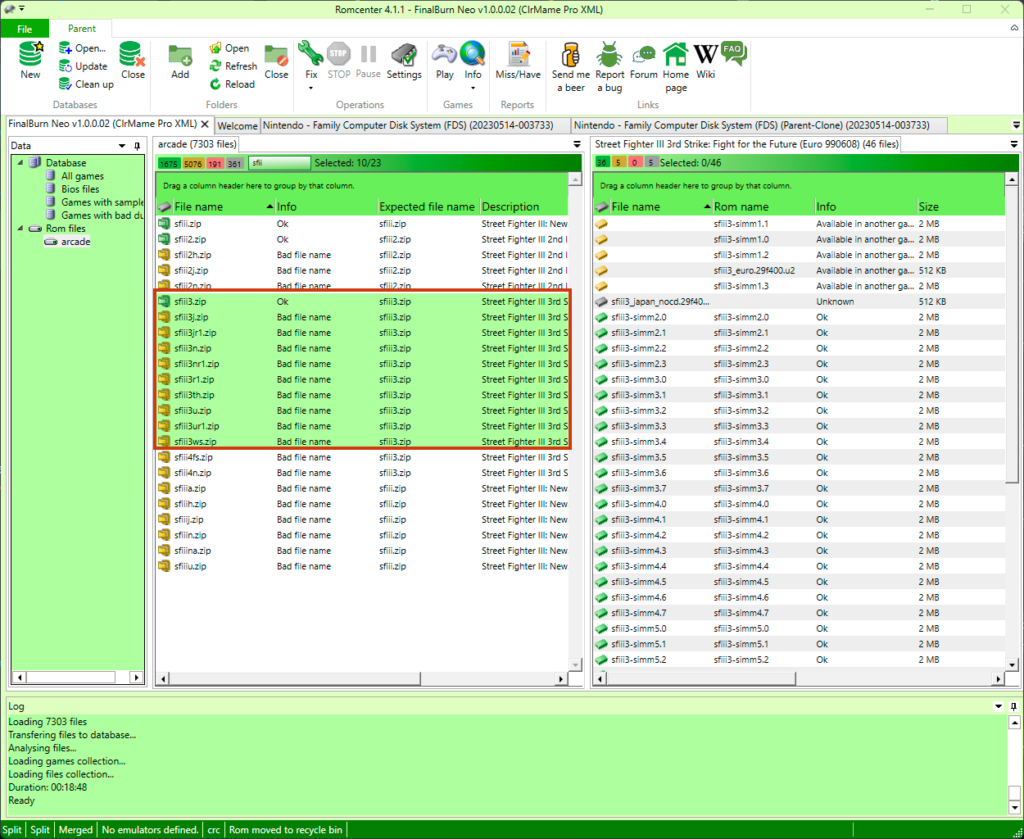Open the Wiki link icon
The height and width of the screenshot is (839, 1024).
click(705, 61)
